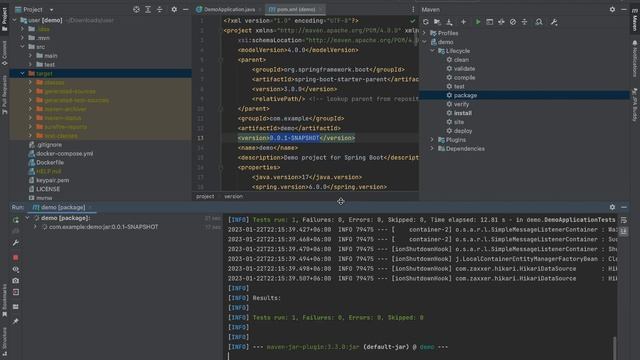
Task: Click the layout icon in Run toolbar
Action: click(16, 307)
